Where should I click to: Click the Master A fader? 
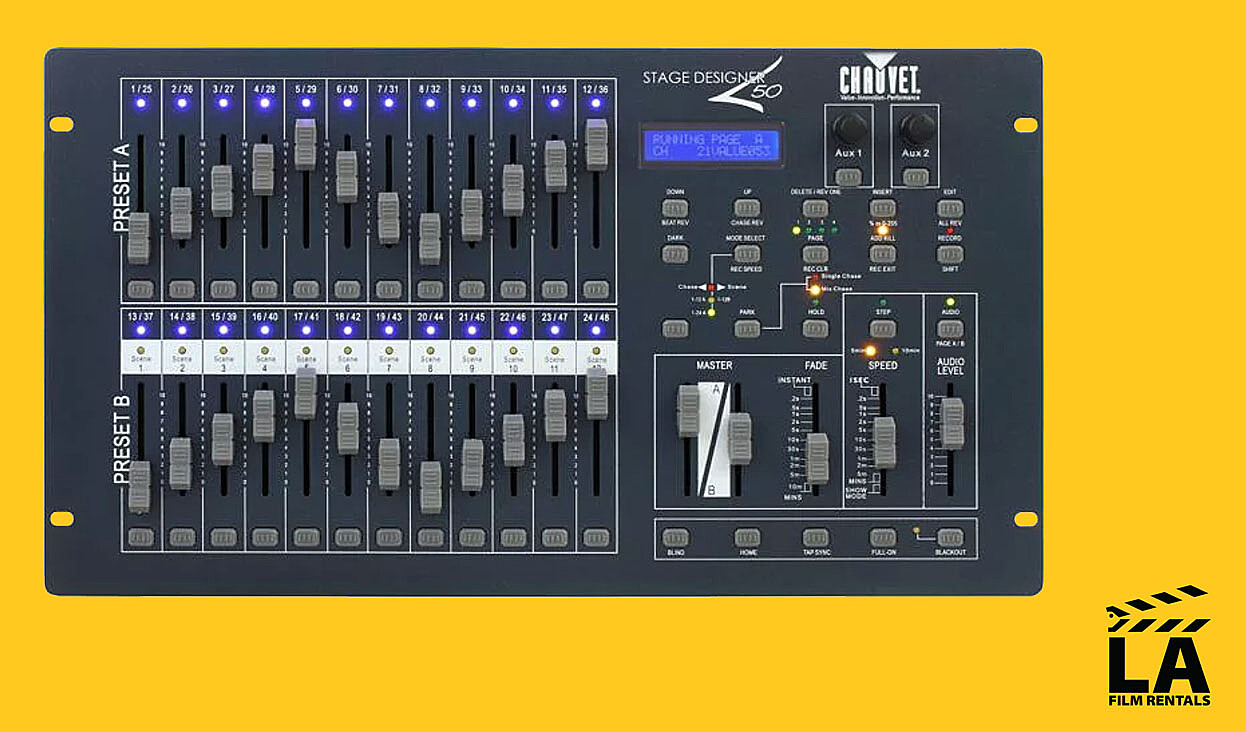(x=688, y=411)
